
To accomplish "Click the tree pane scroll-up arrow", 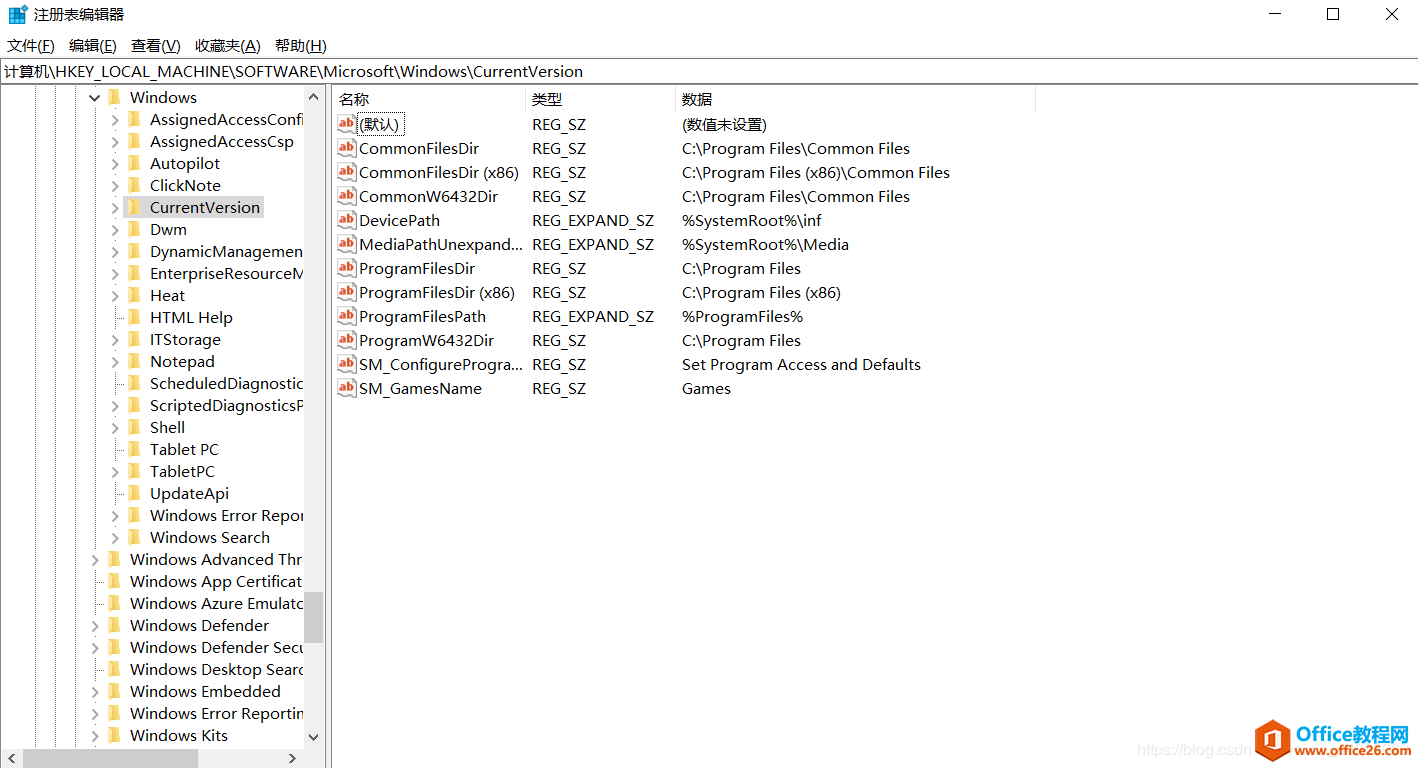I will click(314, 98).
